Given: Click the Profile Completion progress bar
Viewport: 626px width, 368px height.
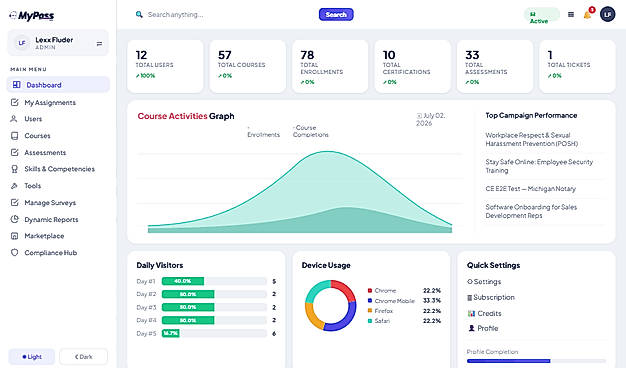Looking at the screenshot, I should pos(536,361).
